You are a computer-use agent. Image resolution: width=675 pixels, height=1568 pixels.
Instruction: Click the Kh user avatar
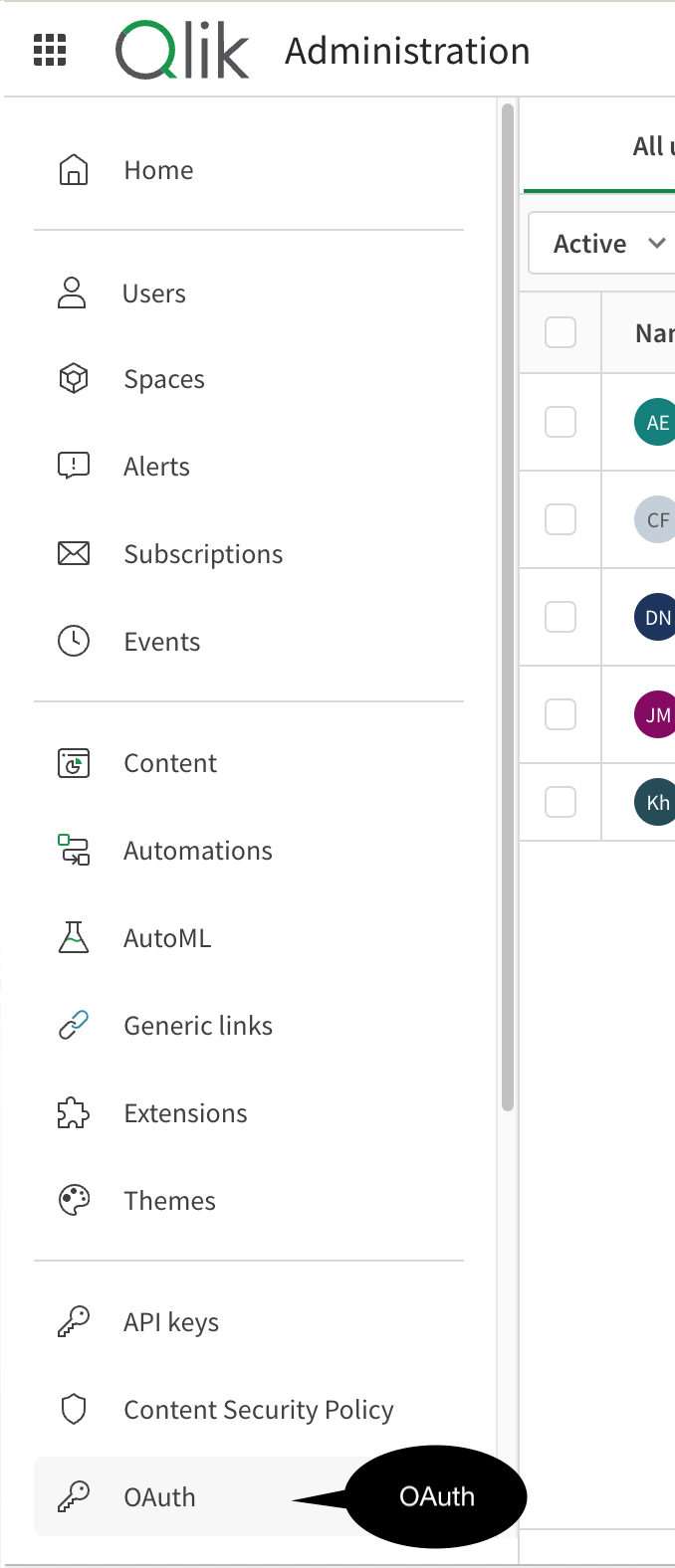pos(655,802)
